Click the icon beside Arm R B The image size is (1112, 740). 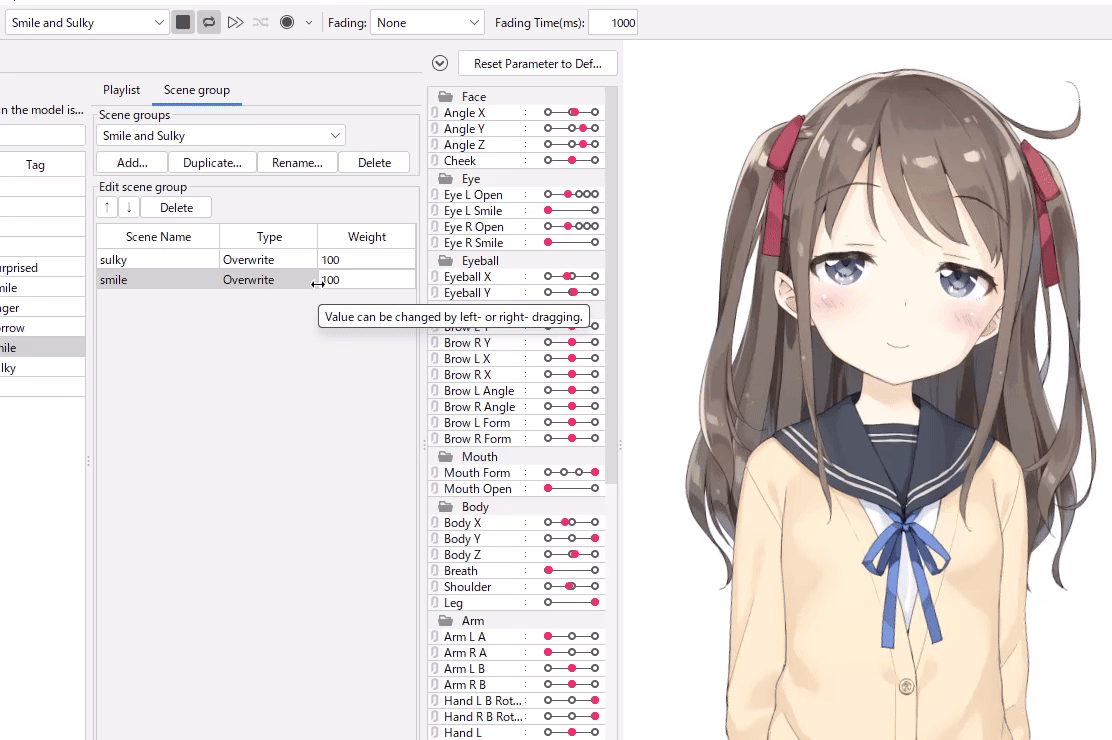435,685
